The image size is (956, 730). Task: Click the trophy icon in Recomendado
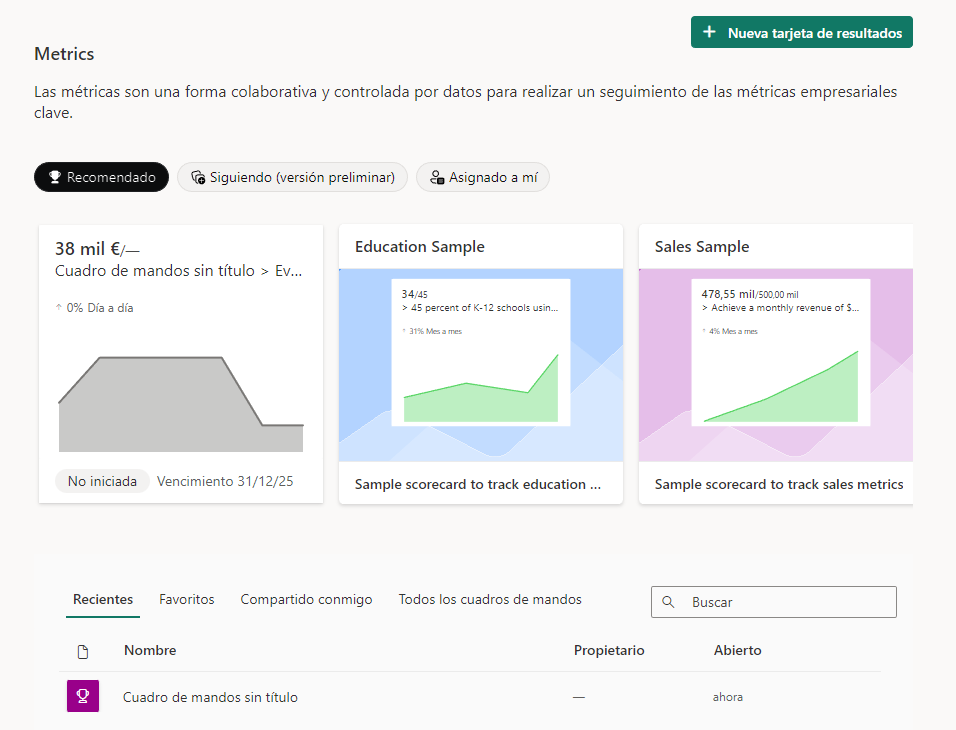click(x=55, y=177)
